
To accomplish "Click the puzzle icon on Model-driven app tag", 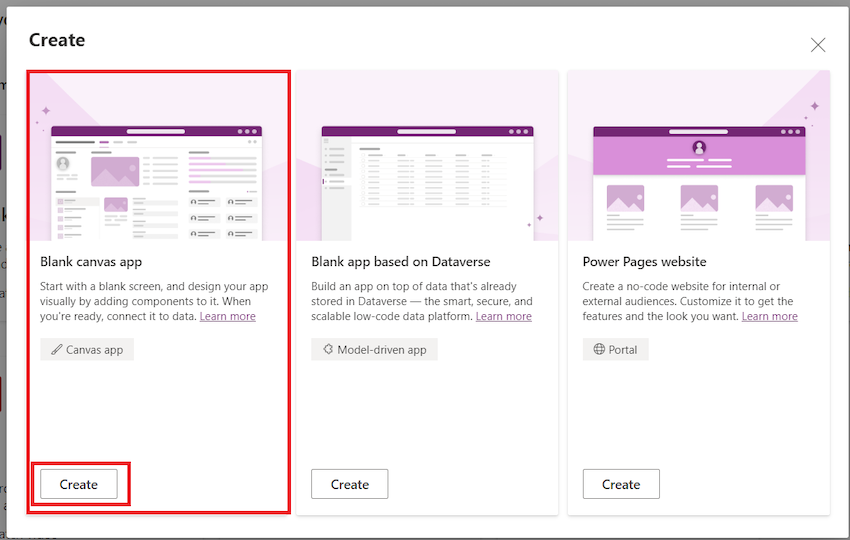I will coord(328,349).
